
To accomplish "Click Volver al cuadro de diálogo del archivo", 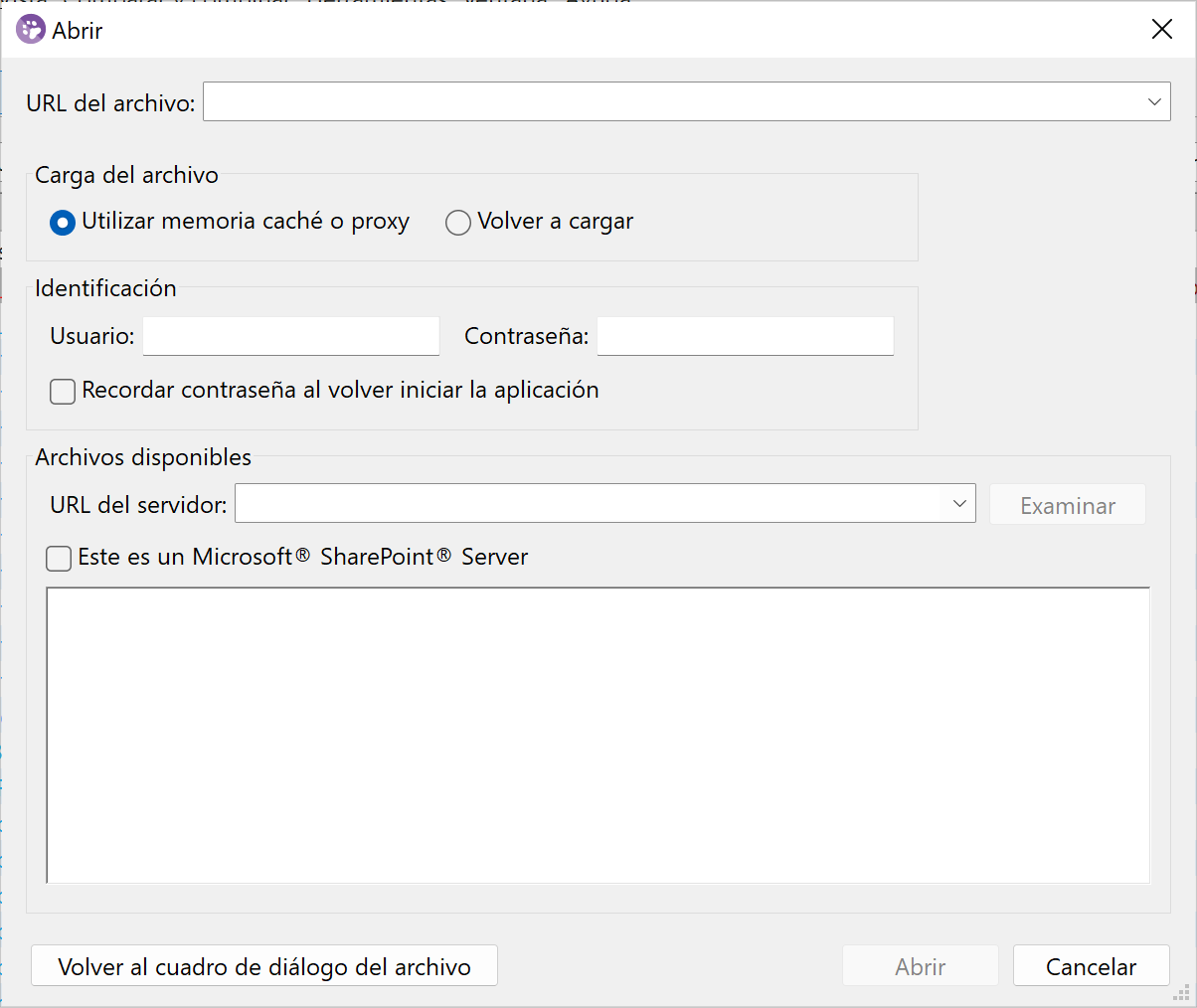I will 264,966.
